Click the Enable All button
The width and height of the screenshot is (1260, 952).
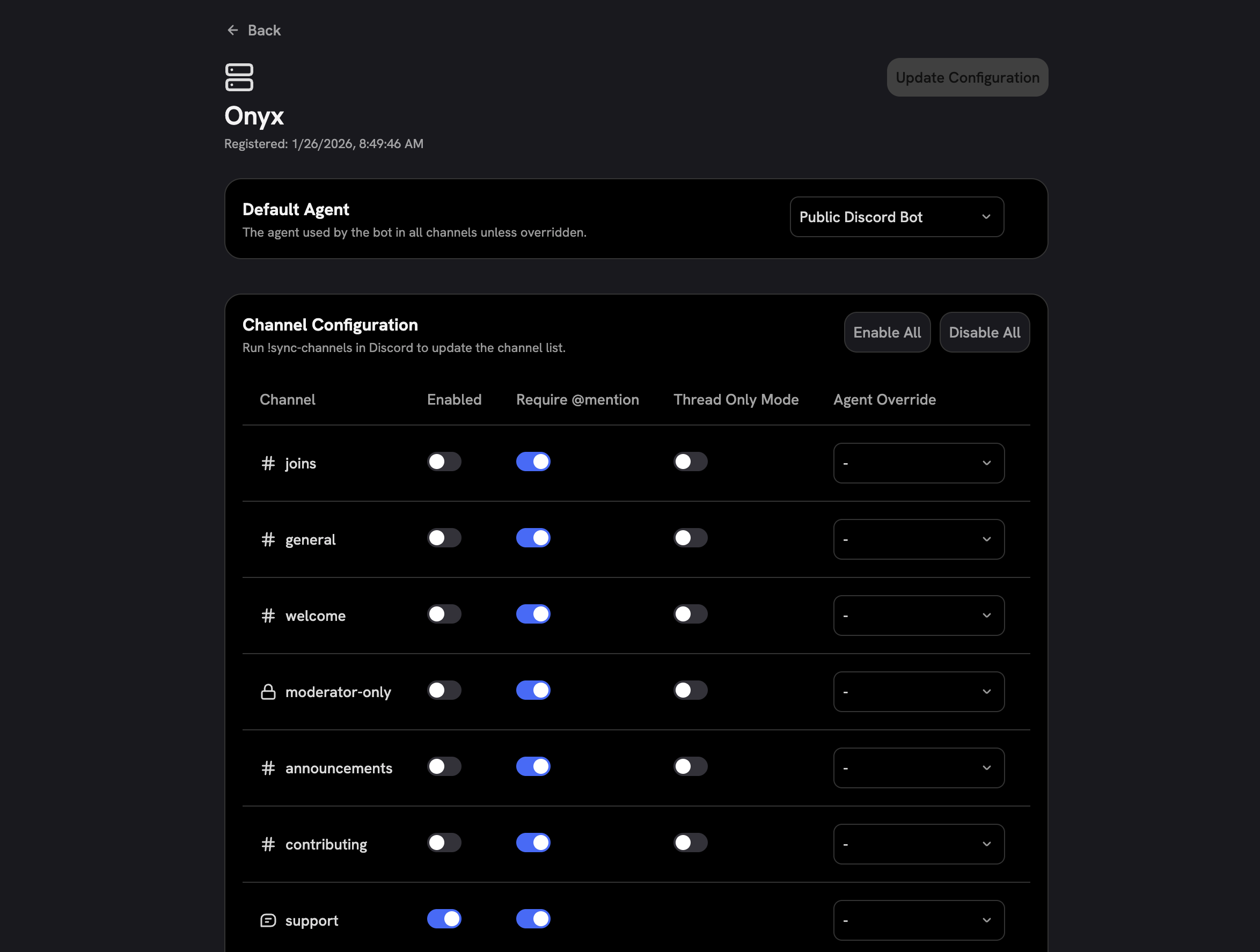point(887,332)
